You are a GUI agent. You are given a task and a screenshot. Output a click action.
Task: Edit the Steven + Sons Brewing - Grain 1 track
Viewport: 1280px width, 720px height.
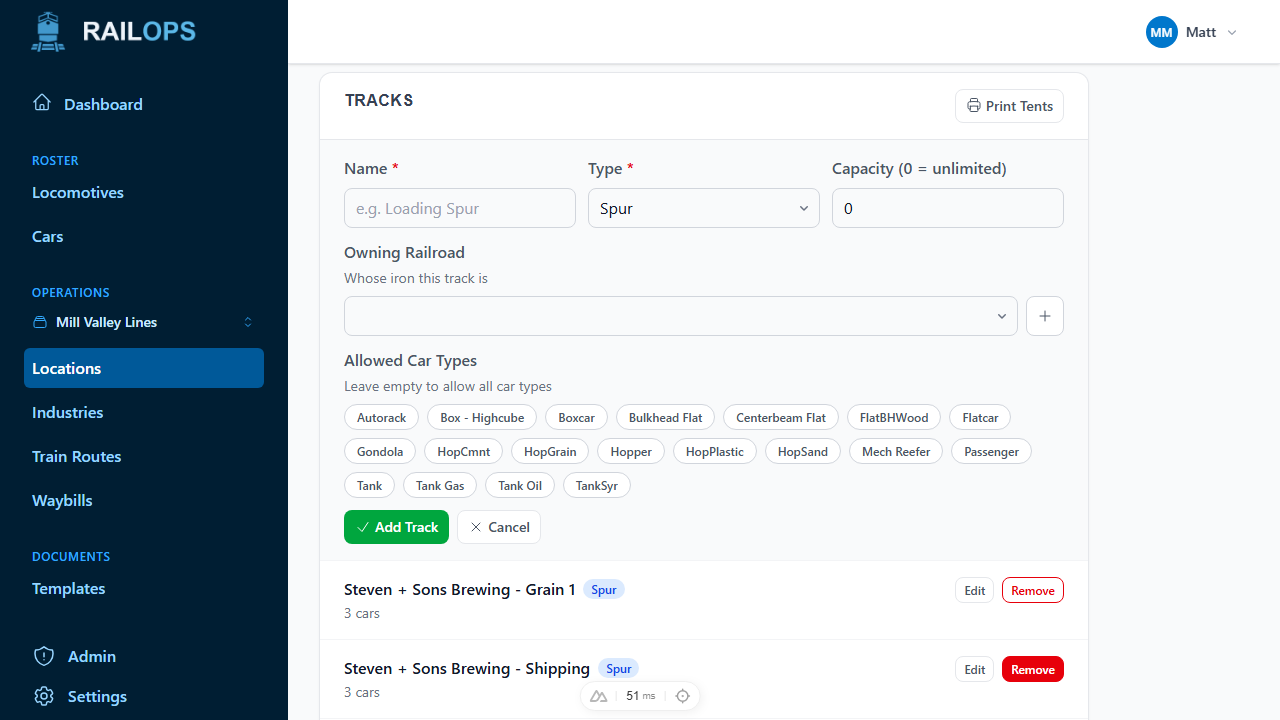coord(975,590)
